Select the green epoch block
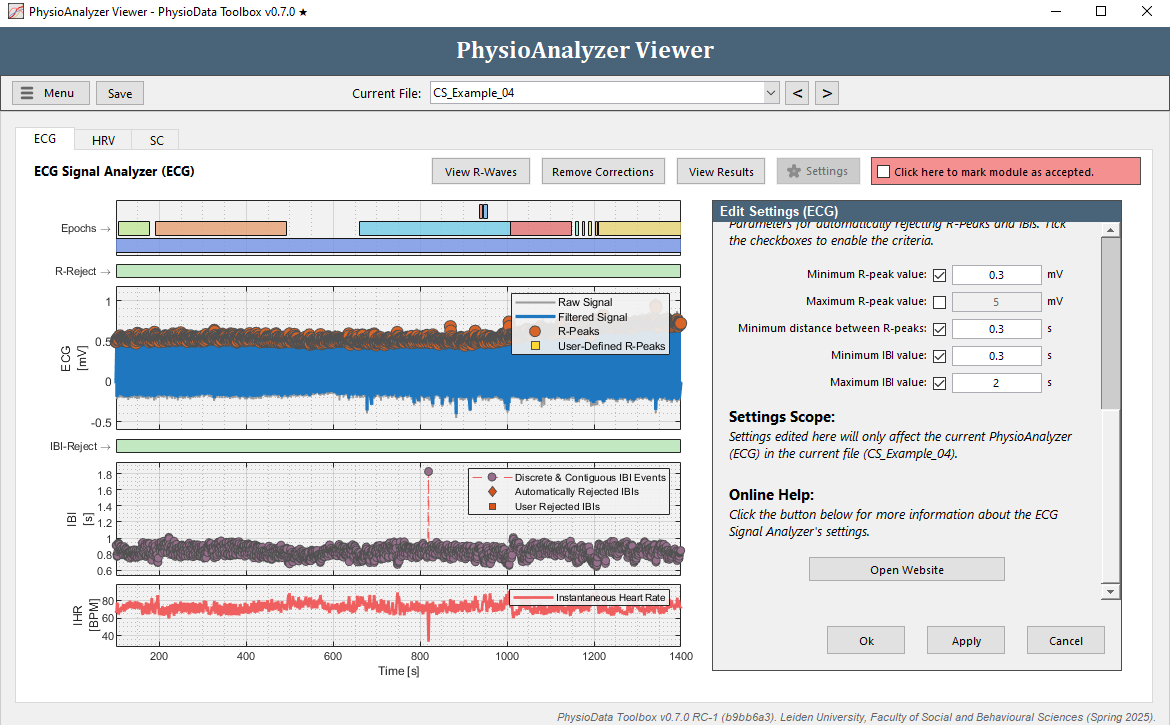The width and height of the screenshot is (1170, 725). (x=134, y=228)
